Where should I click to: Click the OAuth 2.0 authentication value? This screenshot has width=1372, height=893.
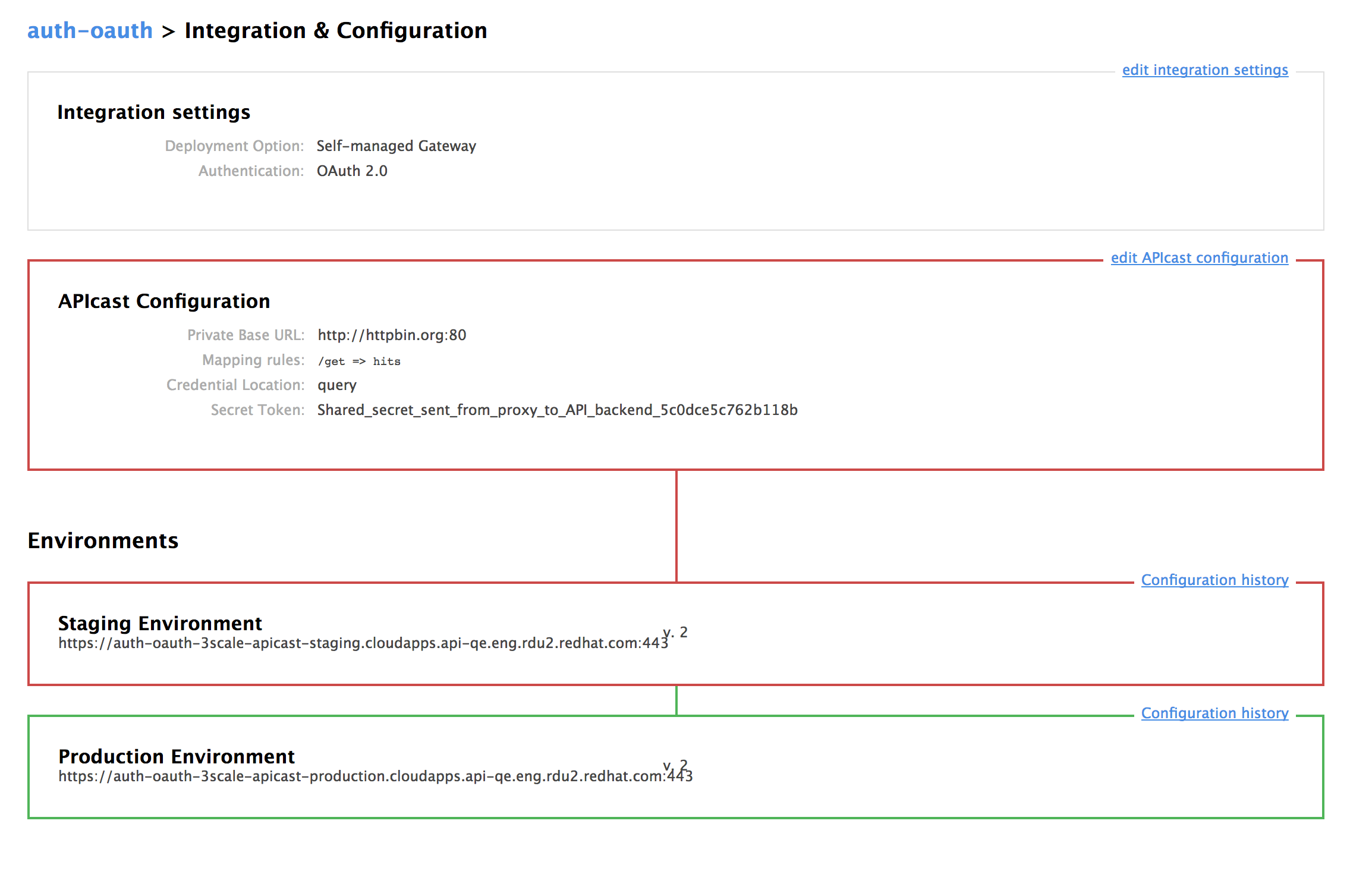point(351,171)
